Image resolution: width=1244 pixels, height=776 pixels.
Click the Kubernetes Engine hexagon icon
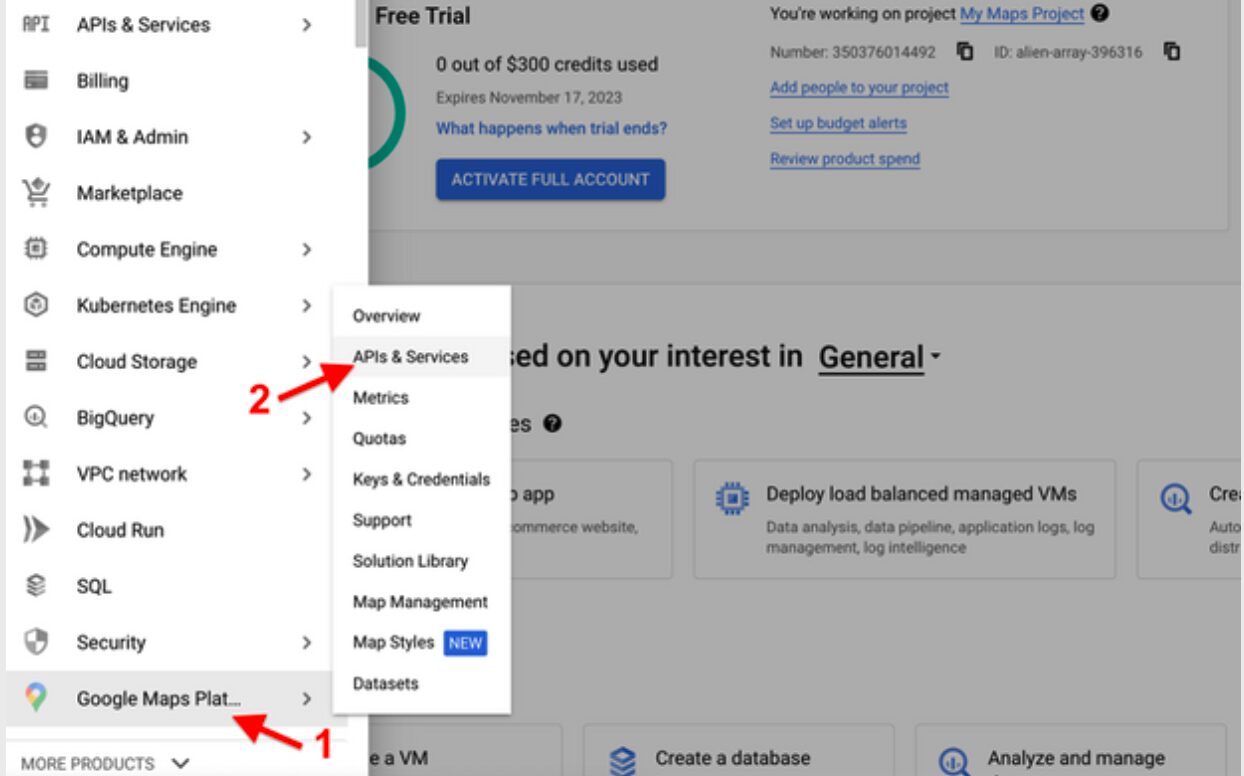36,305
